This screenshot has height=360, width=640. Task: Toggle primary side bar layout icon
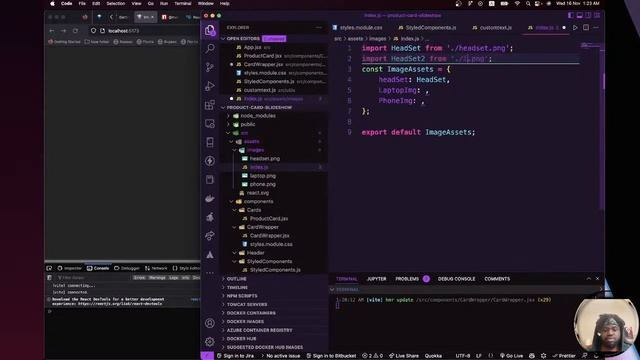click(571, 16)
